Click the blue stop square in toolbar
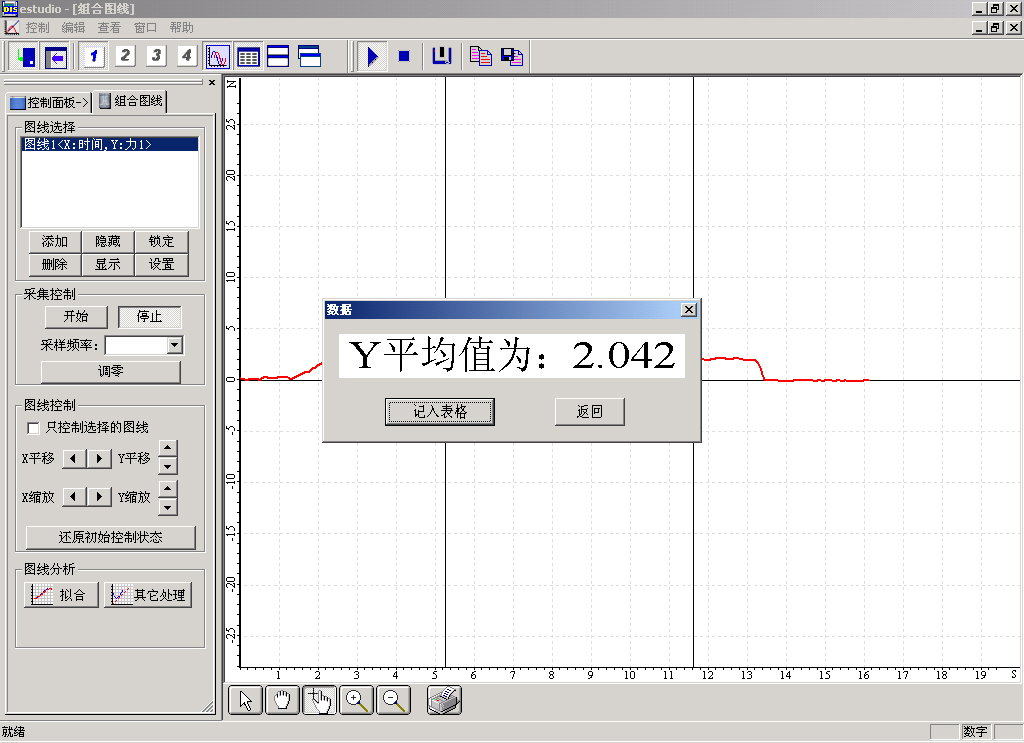 coord(404,56)
